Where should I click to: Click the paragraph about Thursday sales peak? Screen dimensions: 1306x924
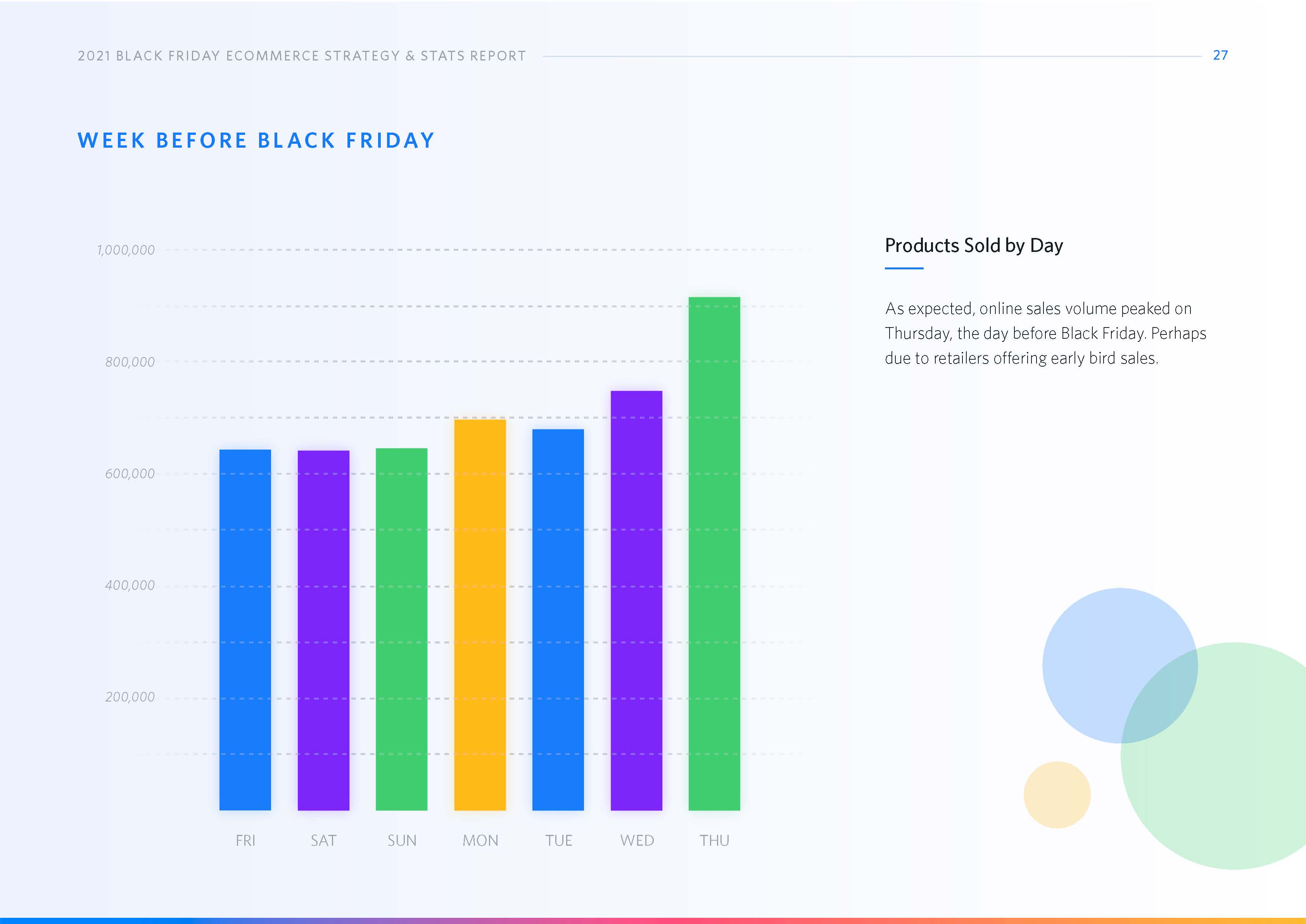pos(1045,333)
